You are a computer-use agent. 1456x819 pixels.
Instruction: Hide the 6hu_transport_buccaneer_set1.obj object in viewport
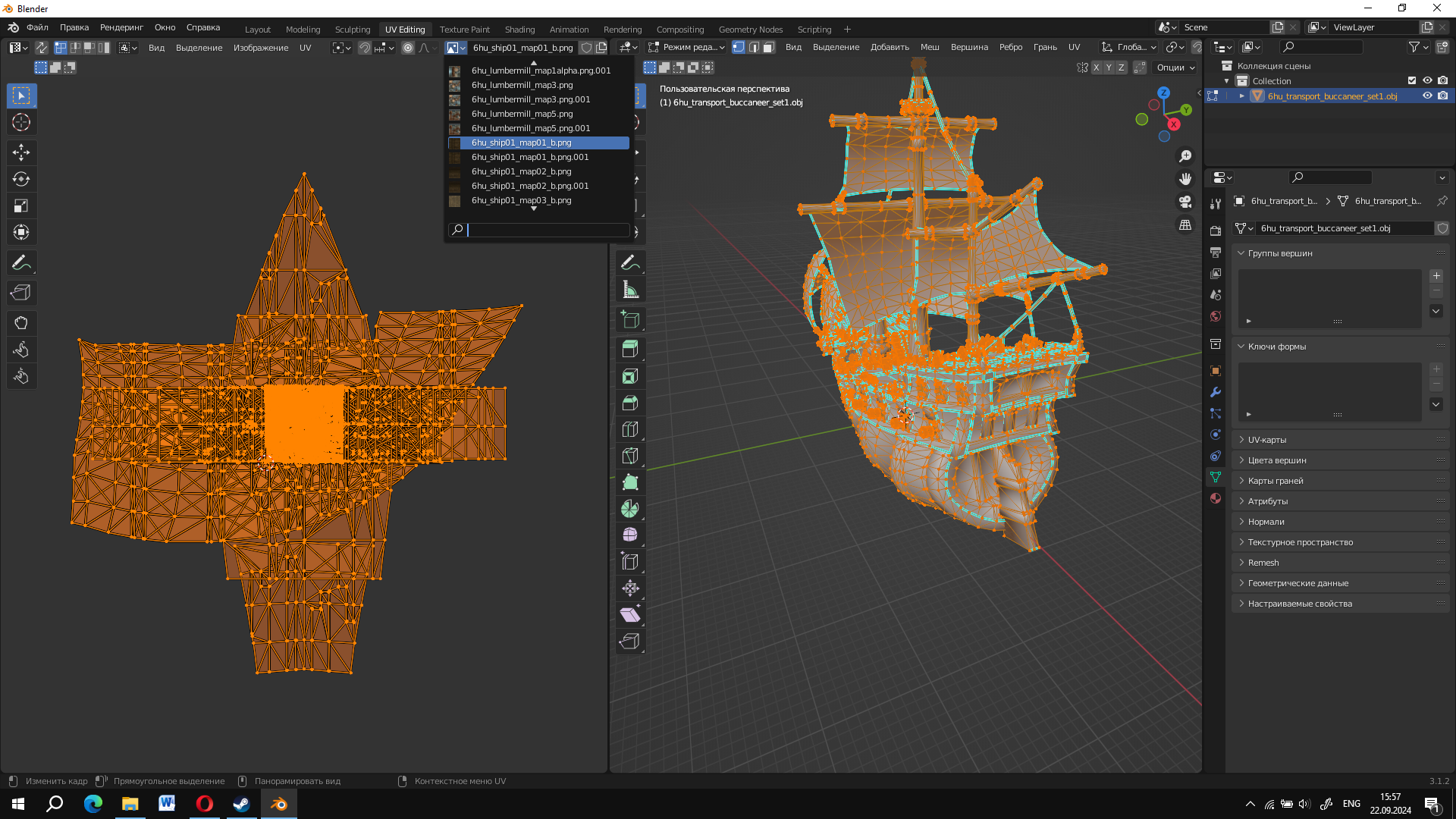coord(1427,96)
